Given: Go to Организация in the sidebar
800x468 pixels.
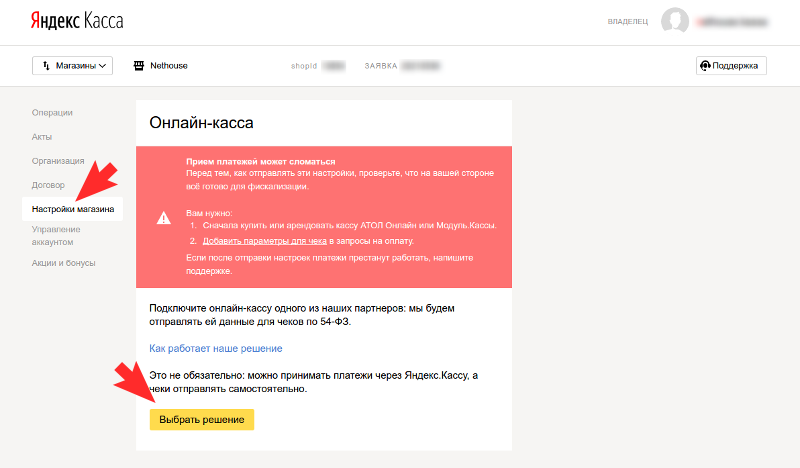Looking at the screenshot, I should [58, 161].
